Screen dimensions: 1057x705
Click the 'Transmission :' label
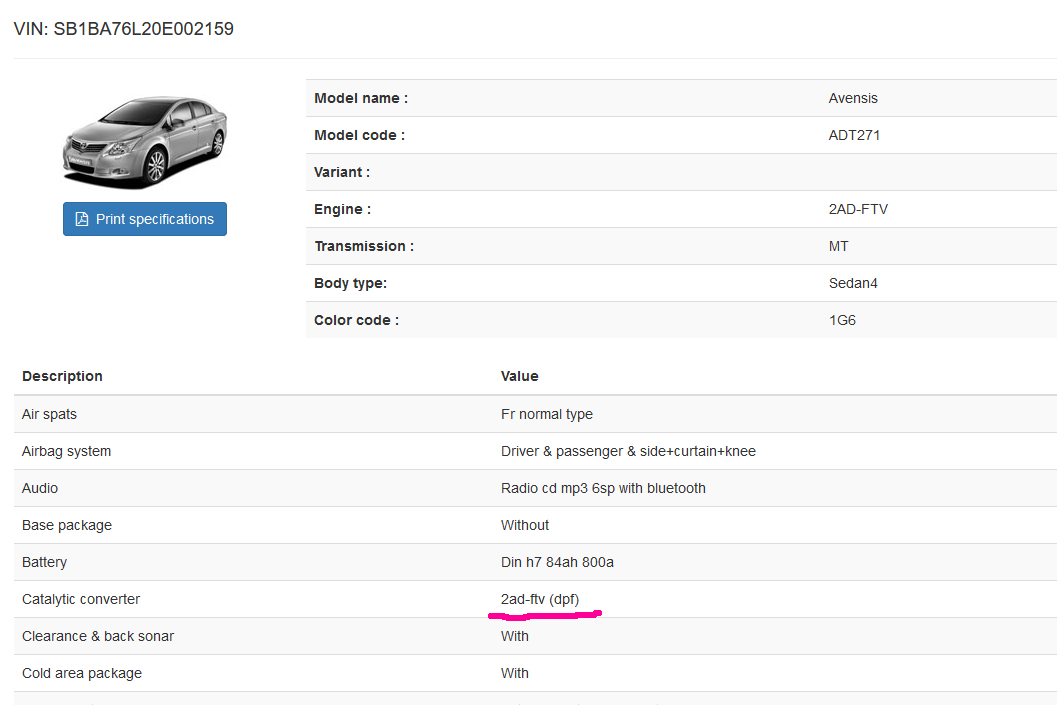click(x=364, y=247)
